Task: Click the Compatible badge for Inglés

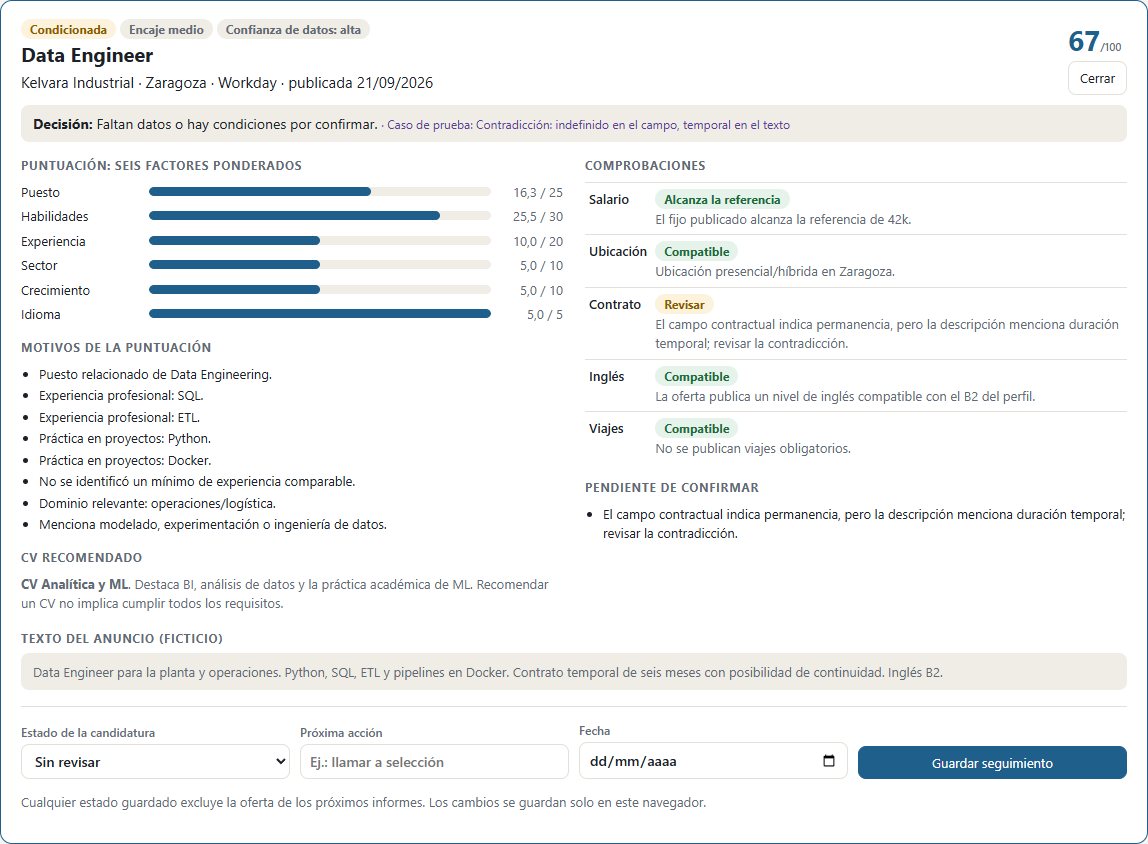Action: tap(696, 377)
